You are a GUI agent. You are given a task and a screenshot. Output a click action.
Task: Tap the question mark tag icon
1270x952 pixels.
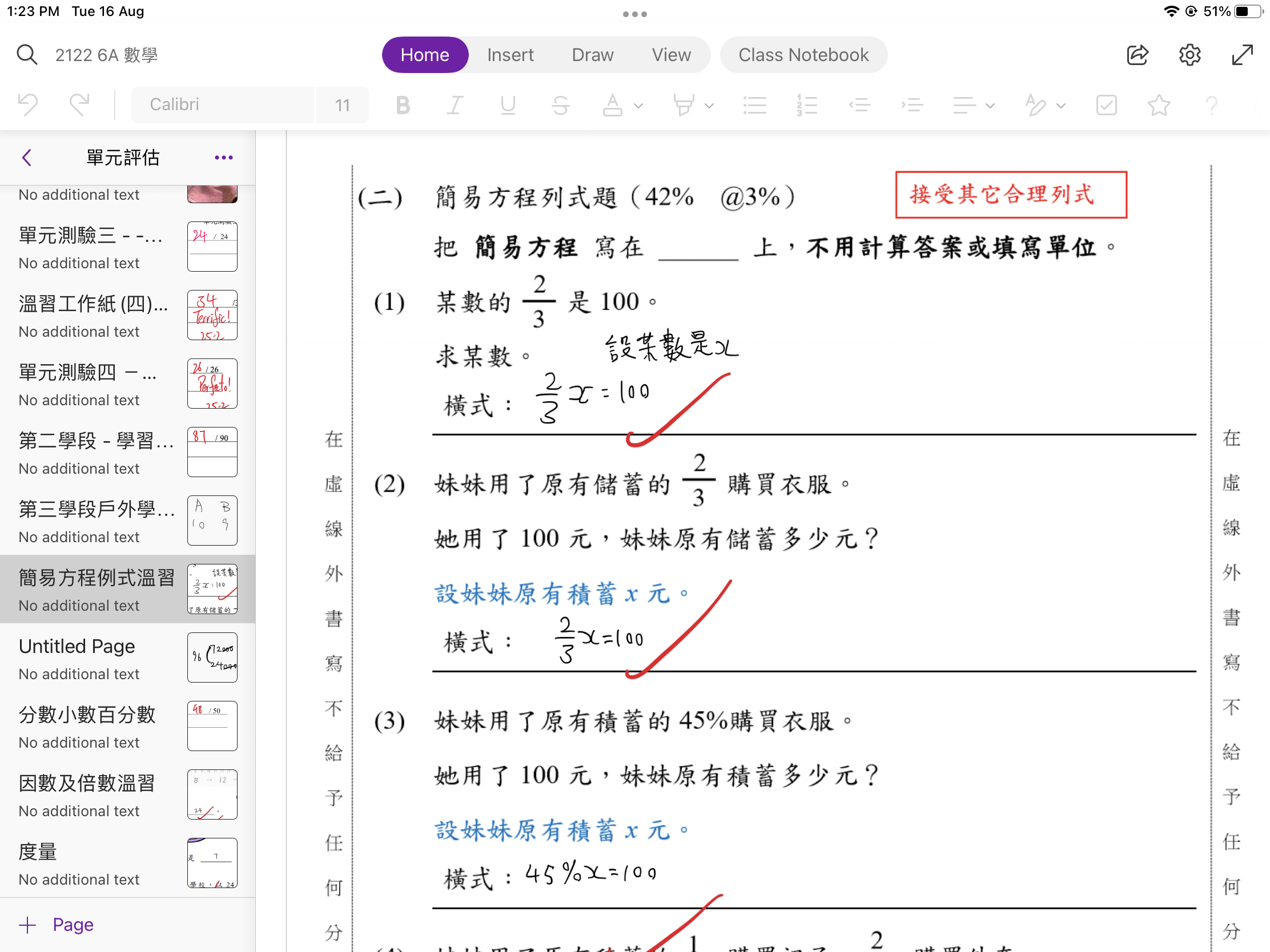pos(1211,105)
